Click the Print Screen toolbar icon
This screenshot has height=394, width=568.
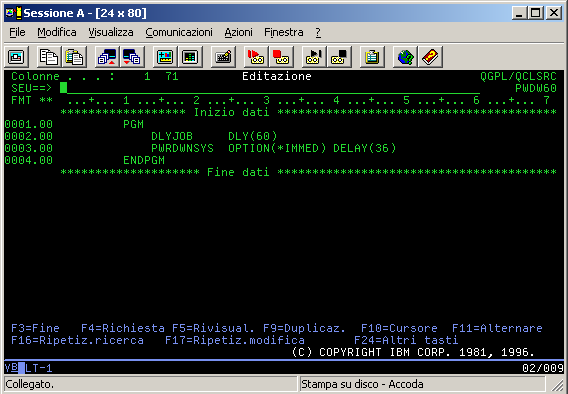tap(16, 57)
